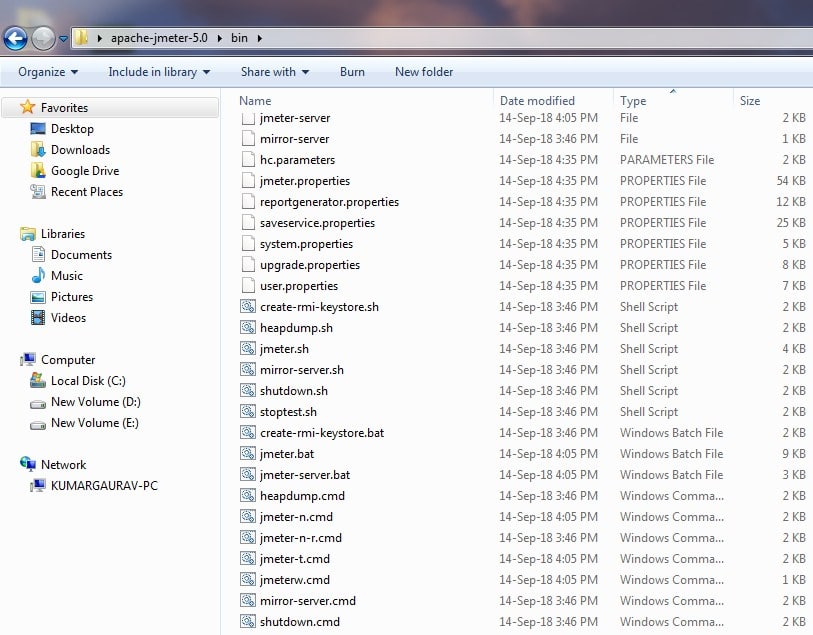813x635 pixels.
Task: Expand arrow after bin breadcrumb
Action: point(260,38)
